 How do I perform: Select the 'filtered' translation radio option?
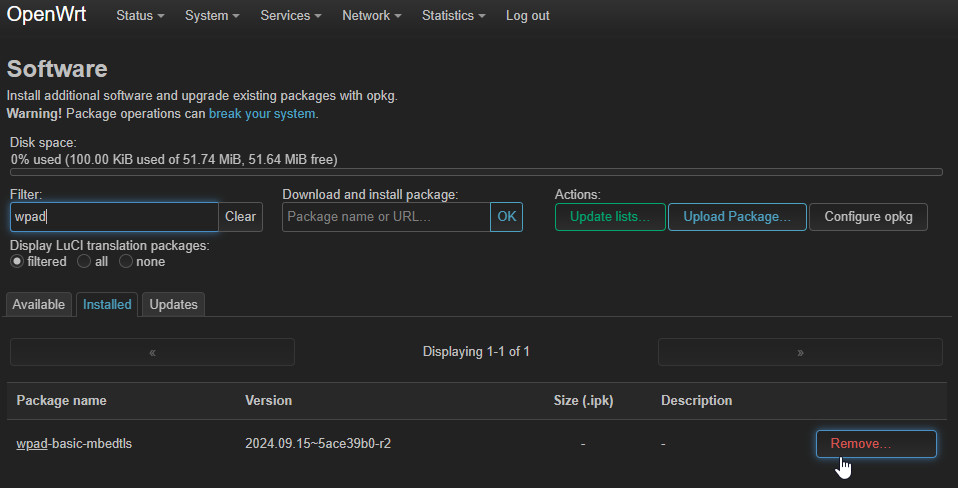(x=17, y=262)
